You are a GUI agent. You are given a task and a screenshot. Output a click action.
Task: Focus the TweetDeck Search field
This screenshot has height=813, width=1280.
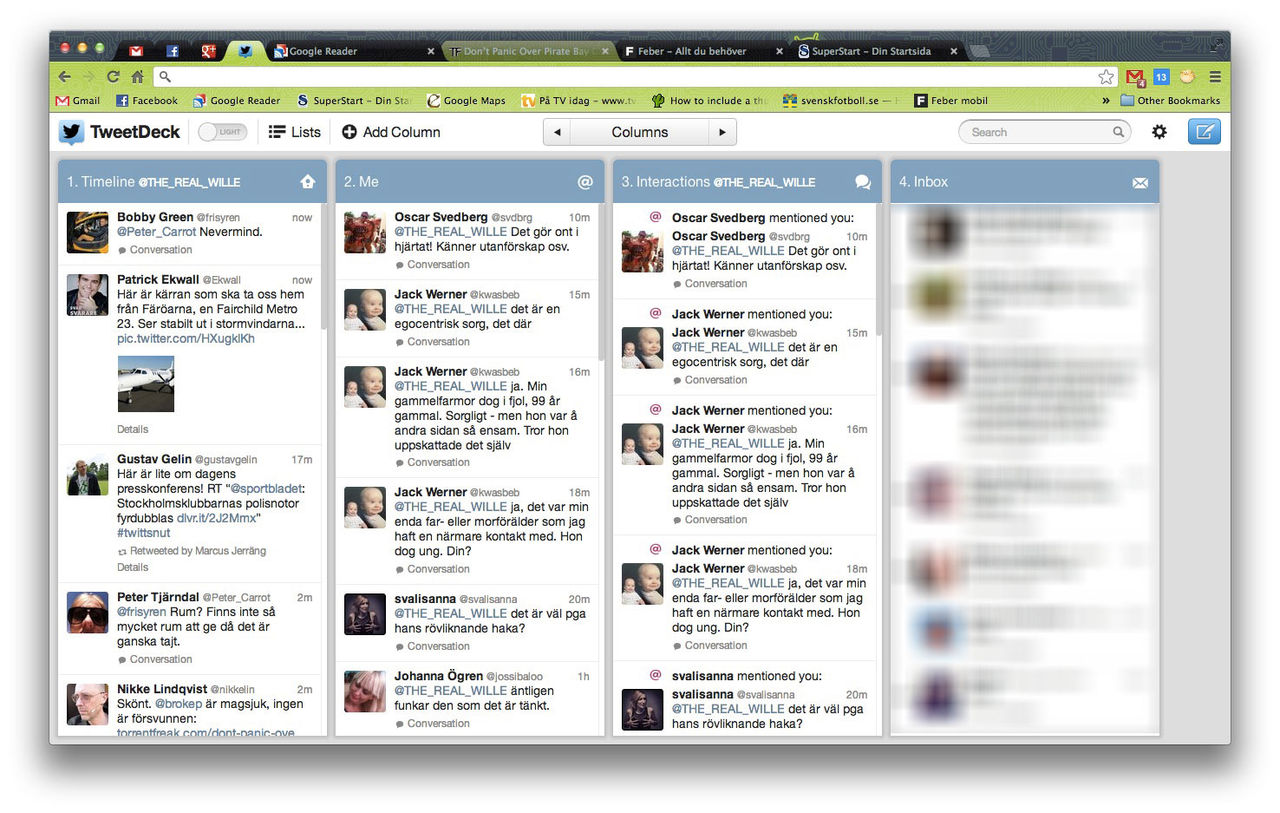(x=1044, y=132)
